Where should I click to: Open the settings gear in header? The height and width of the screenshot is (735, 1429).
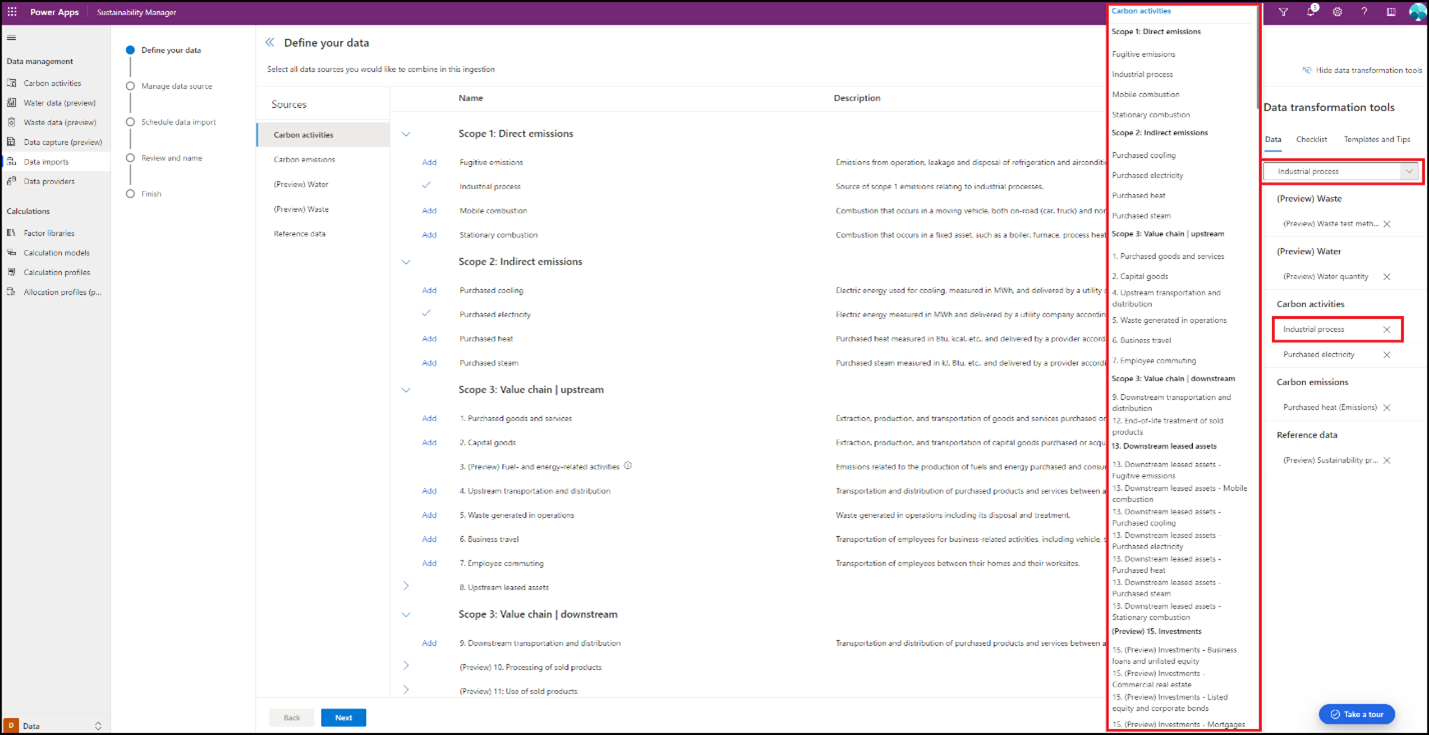point(1337,12)
